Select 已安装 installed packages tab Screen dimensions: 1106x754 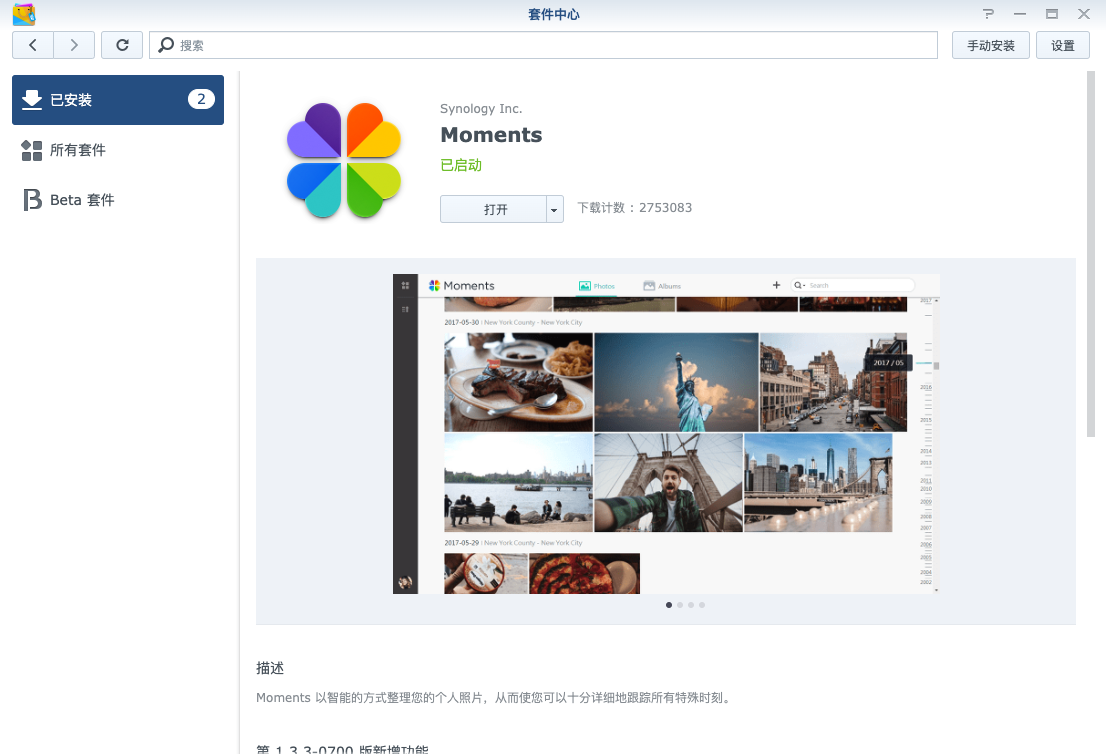pos(118,100)
